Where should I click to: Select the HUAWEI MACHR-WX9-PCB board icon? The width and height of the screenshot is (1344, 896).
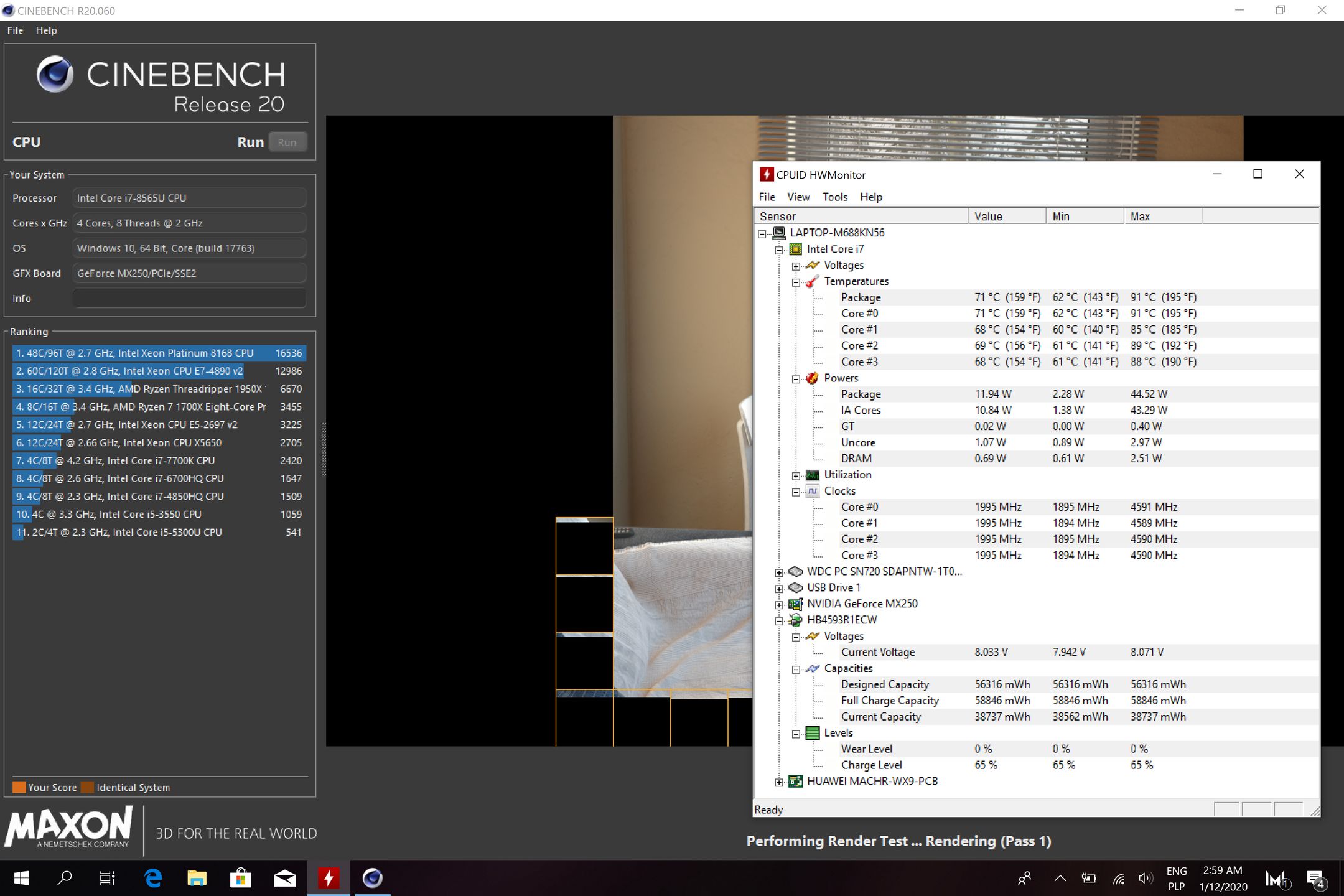point(795,781)
